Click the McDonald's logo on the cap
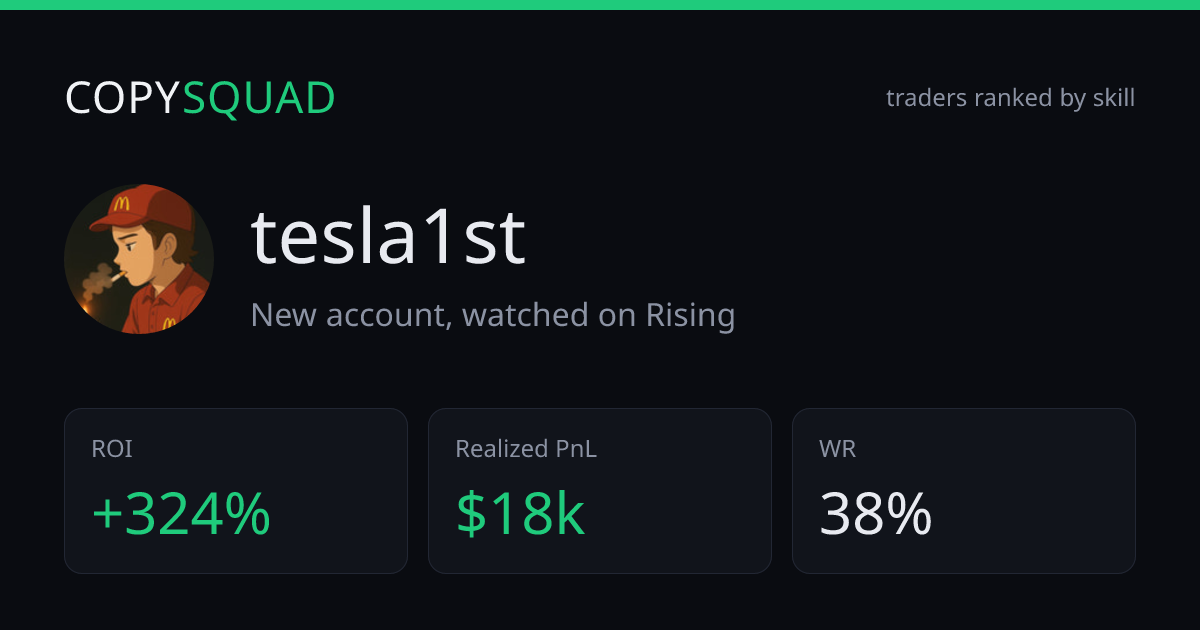The height and width of the screenshot is (630, 1200). pos(123,204)
